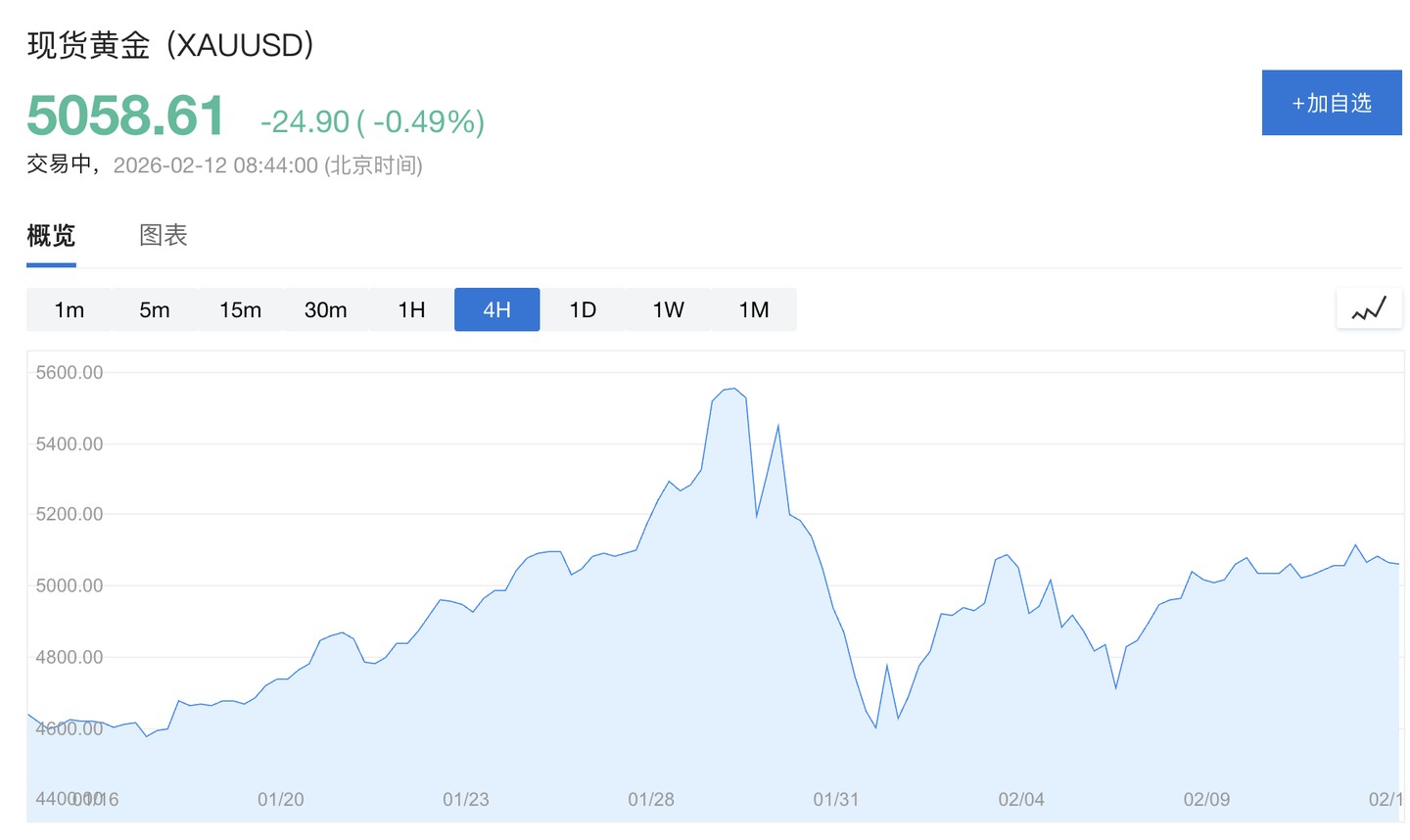1410x840 pixels.
Task: Select the 1M monthly interval
Action: [x=753, y=309]
